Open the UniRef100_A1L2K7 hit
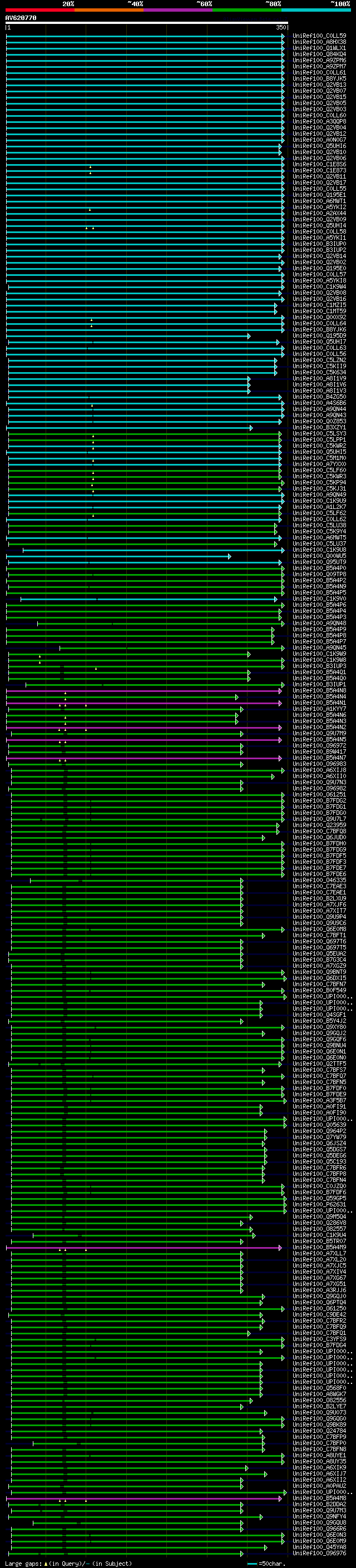356x1568 pixels. (x=319, y=507)
